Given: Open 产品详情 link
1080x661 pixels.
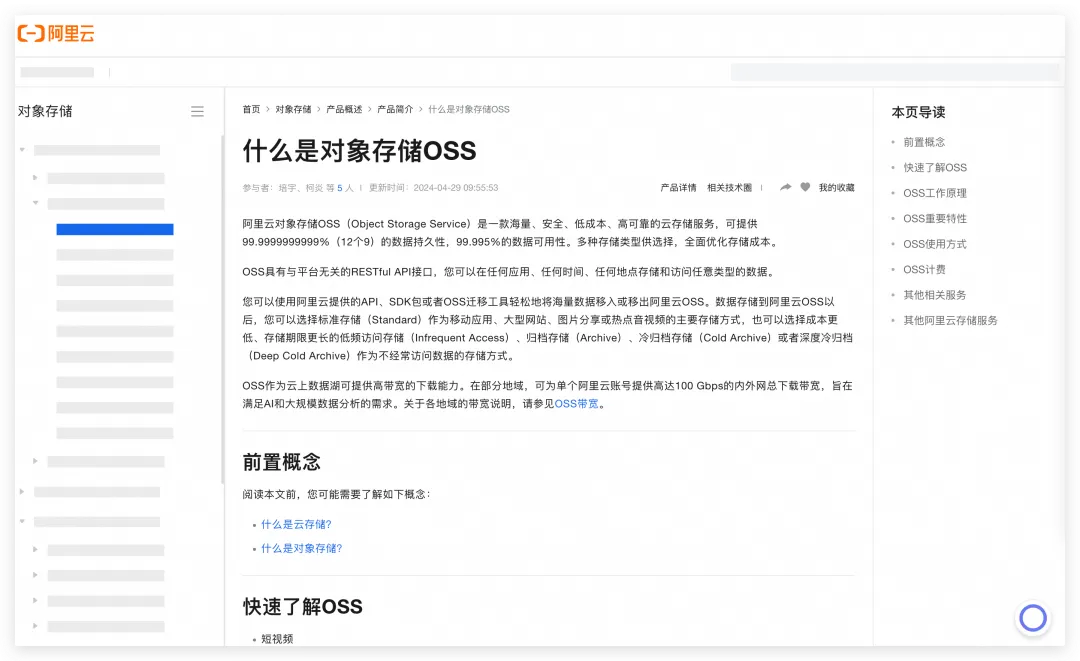Looking at the screenshot, I should 678,187.
